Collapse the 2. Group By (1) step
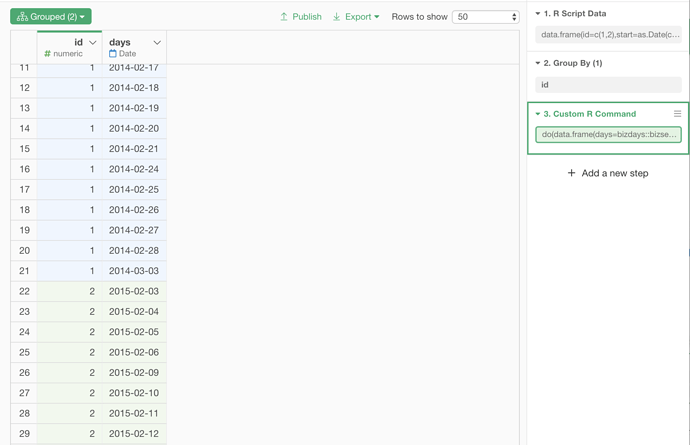Screen dimensions: 690x445 (x=538, y=63)
